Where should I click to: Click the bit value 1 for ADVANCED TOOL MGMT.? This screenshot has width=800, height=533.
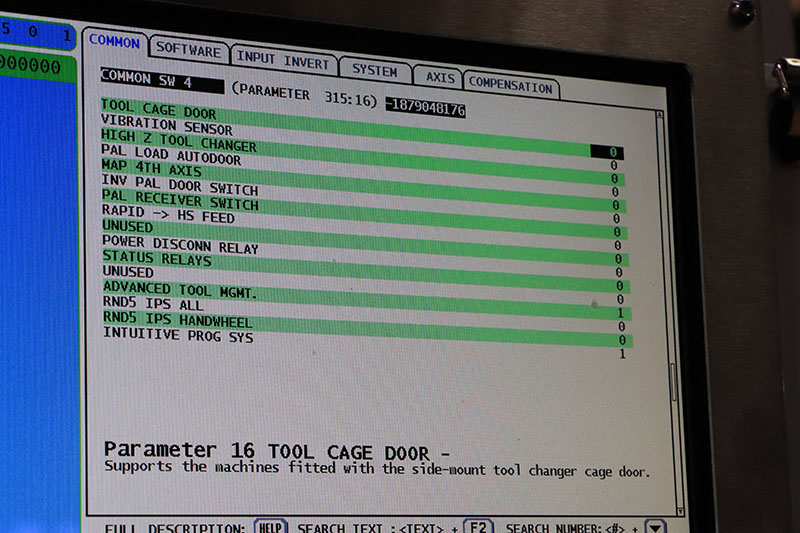coord(620,313)
